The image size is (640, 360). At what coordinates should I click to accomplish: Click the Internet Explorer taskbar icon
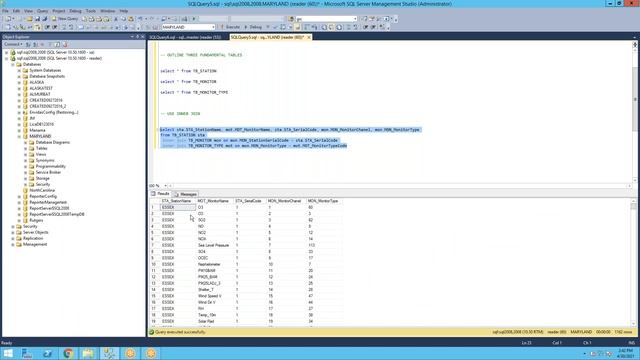[x=47, y=353]
